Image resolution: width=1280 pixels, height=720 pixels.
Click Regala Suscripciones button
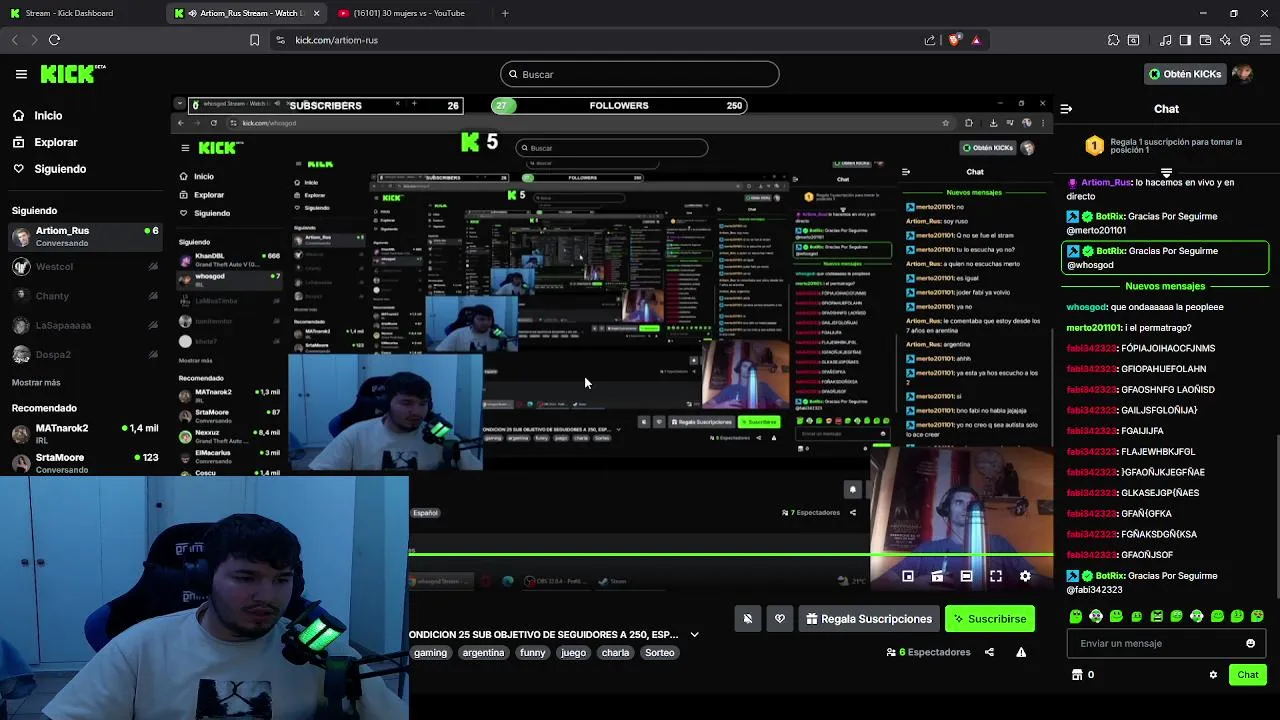(x=867, y=619)
